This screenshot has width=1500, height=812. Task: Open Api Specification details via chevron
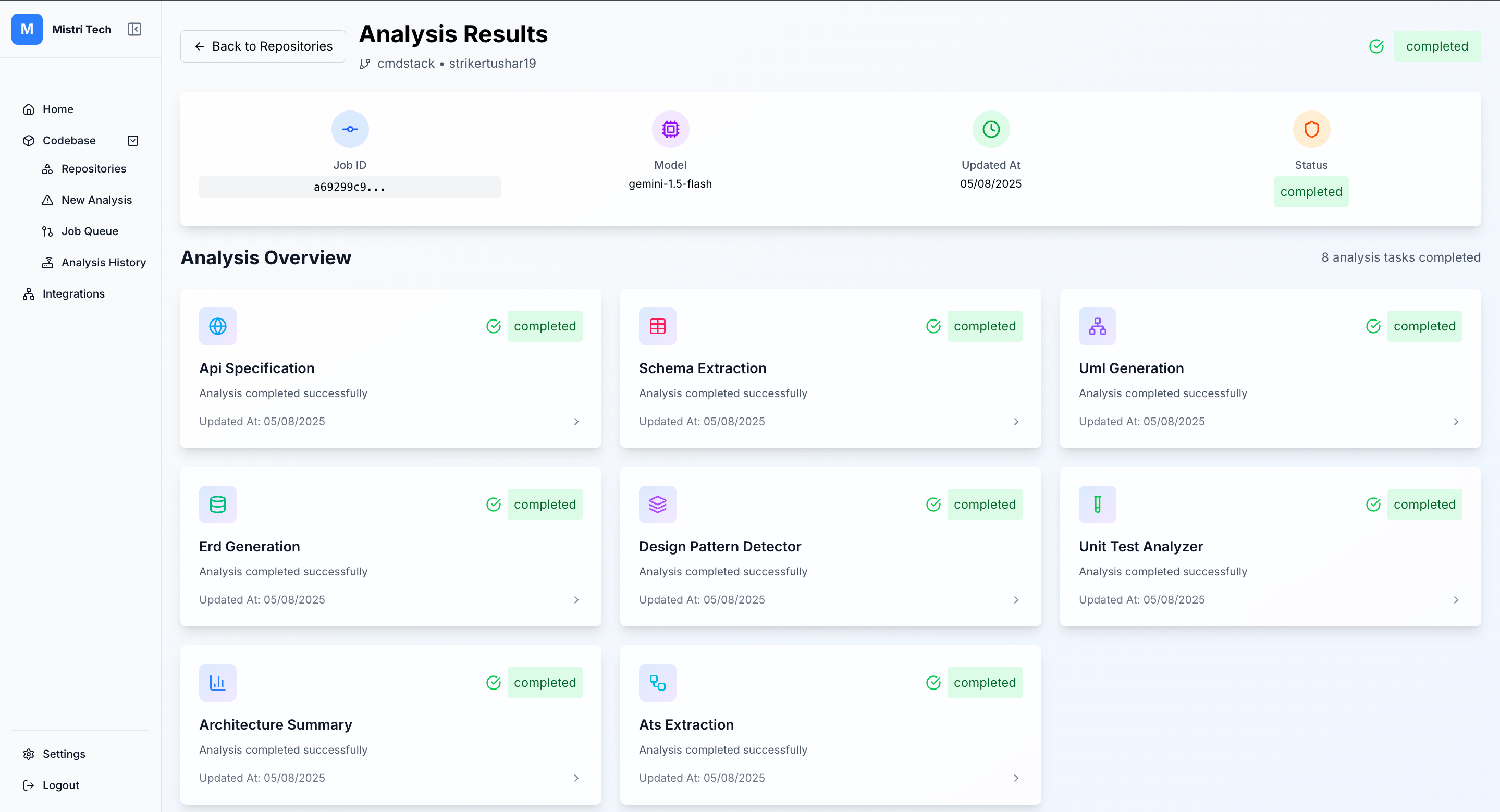(x=576, y=422)
